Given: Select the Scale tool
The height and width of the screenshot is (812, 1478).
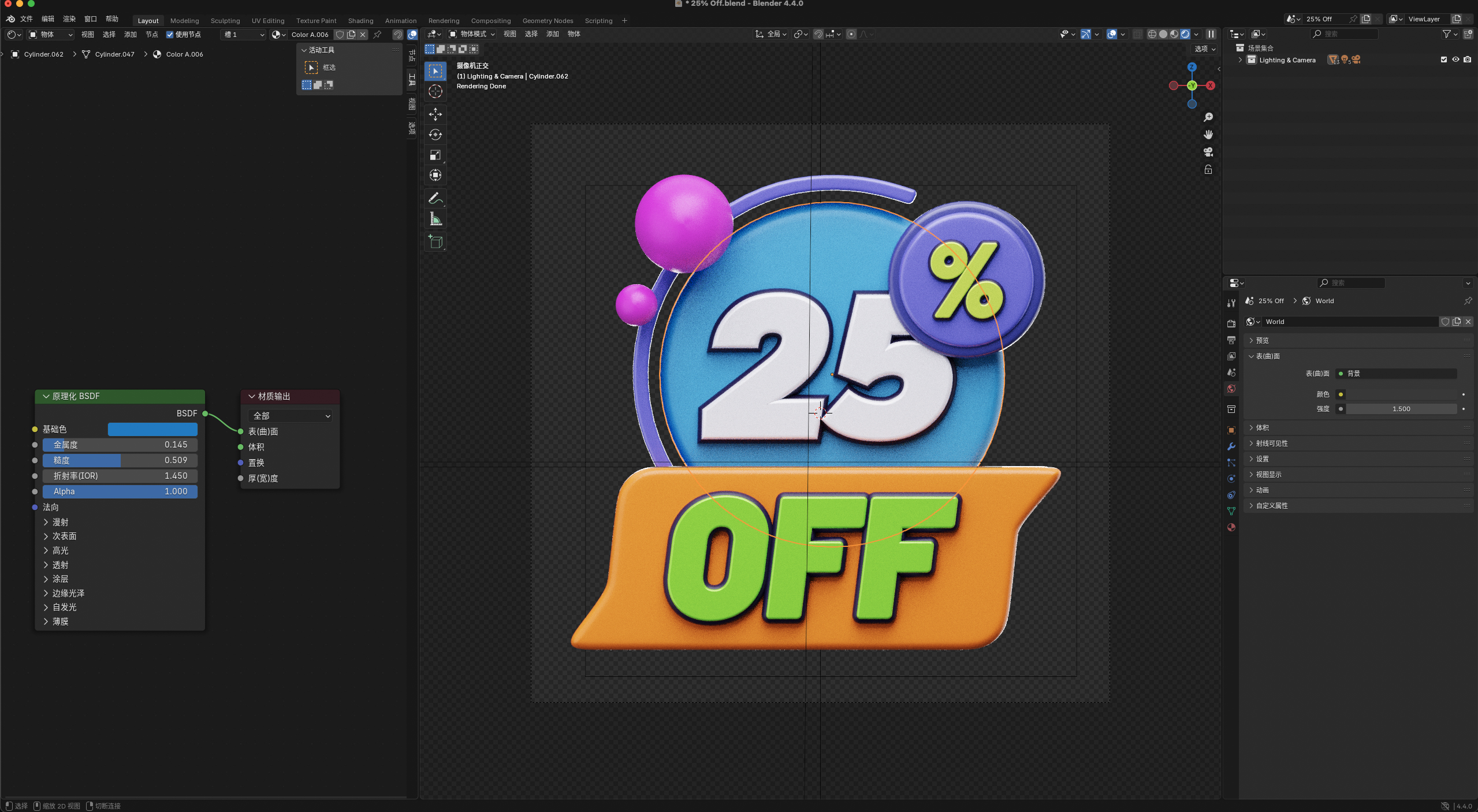Looking at the screenshot, I should (x=435, y=155).
